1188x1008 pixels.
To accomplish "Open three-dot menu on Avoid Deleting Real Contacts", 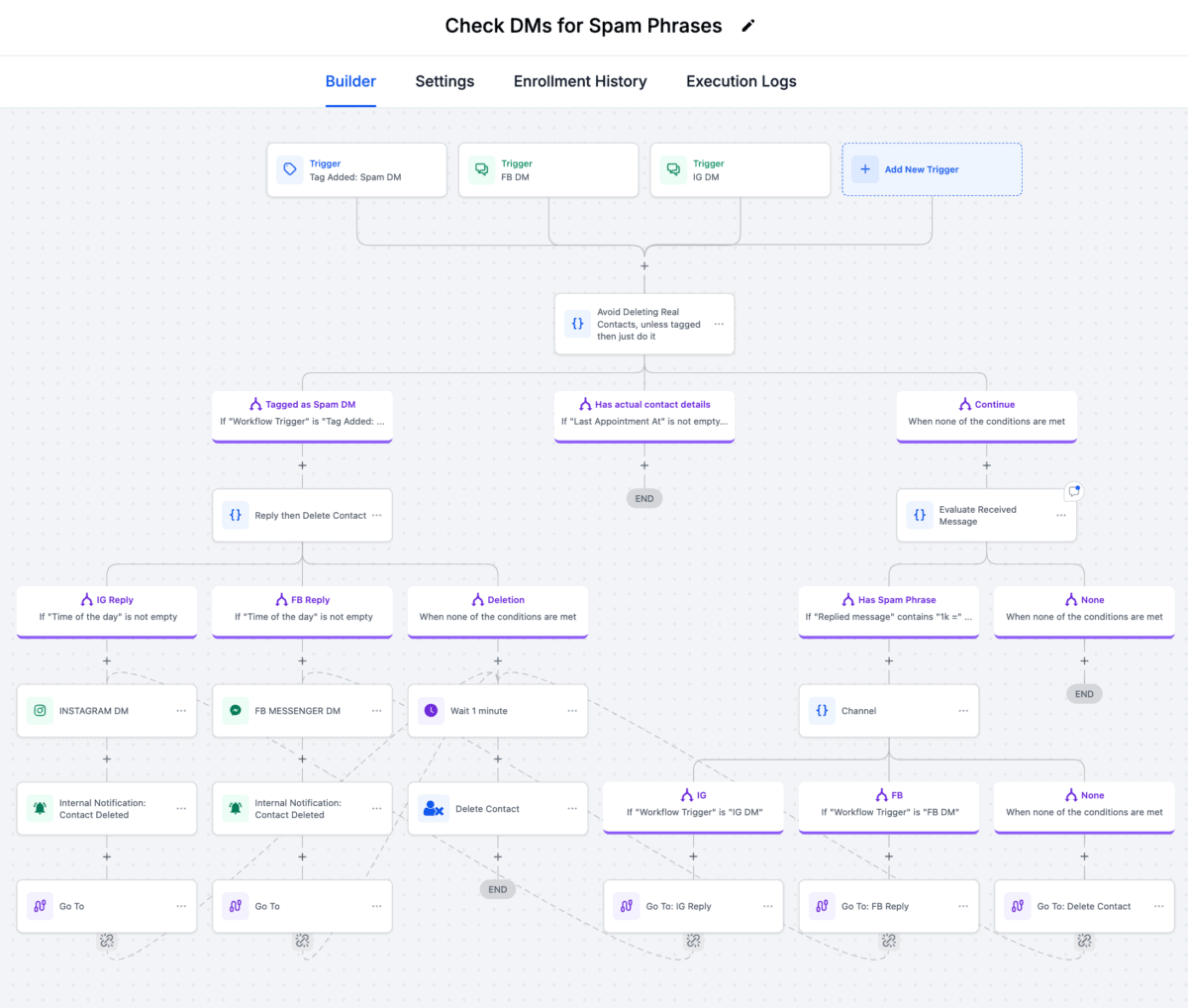I will [719, 324].
